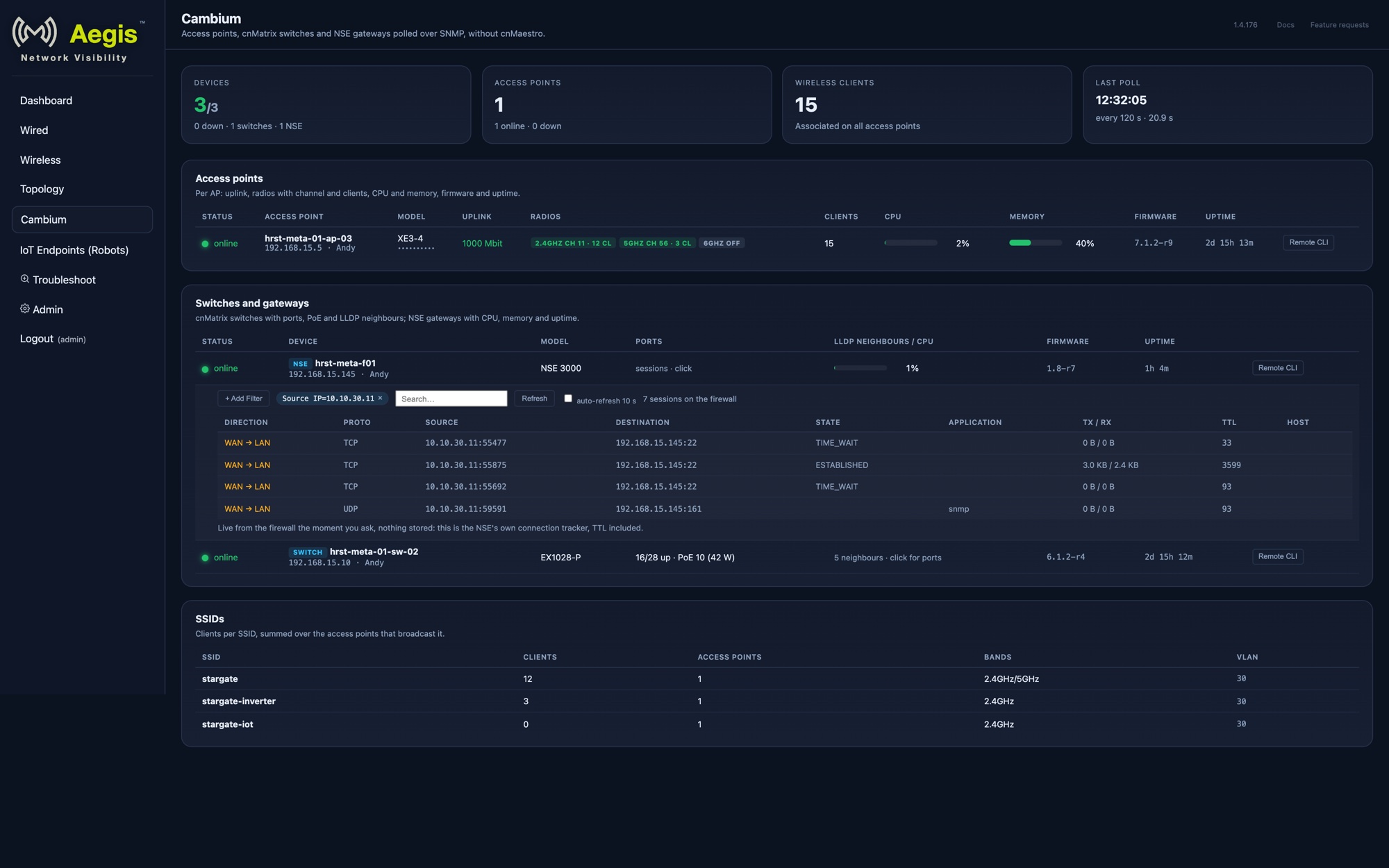1389x868 pixels.
Task: Toggle auto-refresh 10 s checkbox
Action: 568,398
